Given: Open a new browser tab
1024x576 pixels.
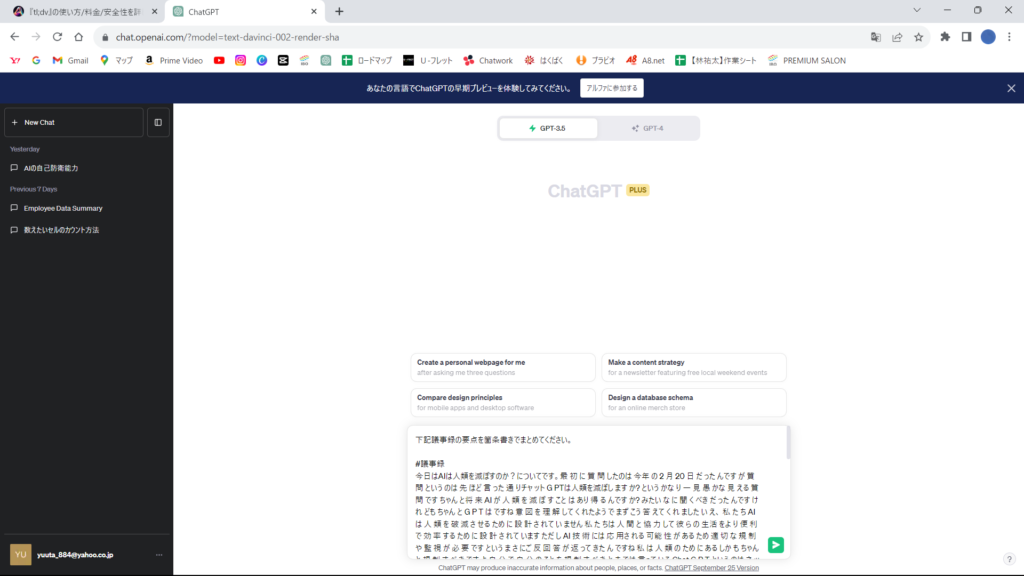Looking at the screenshot, I should click(x=339, y=12).
